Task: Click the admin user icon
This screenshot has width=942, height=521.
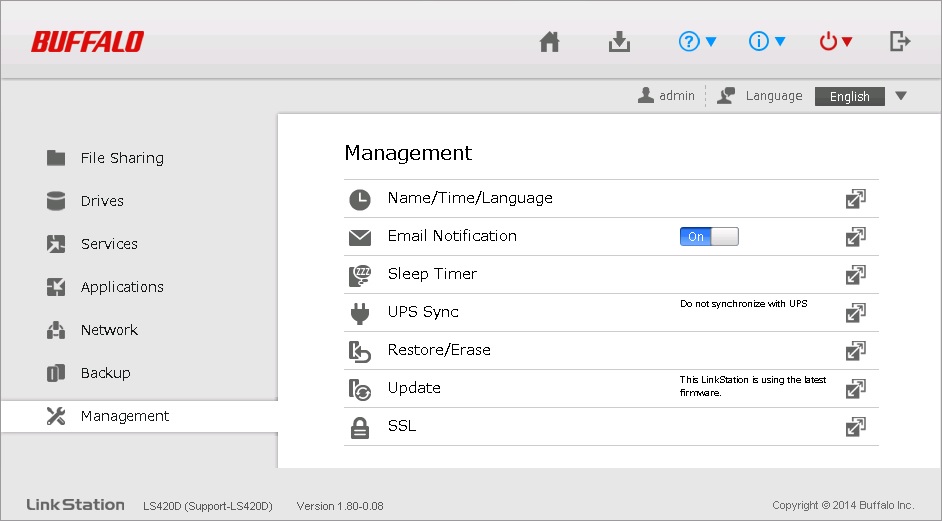Action: tap(646, 96)
